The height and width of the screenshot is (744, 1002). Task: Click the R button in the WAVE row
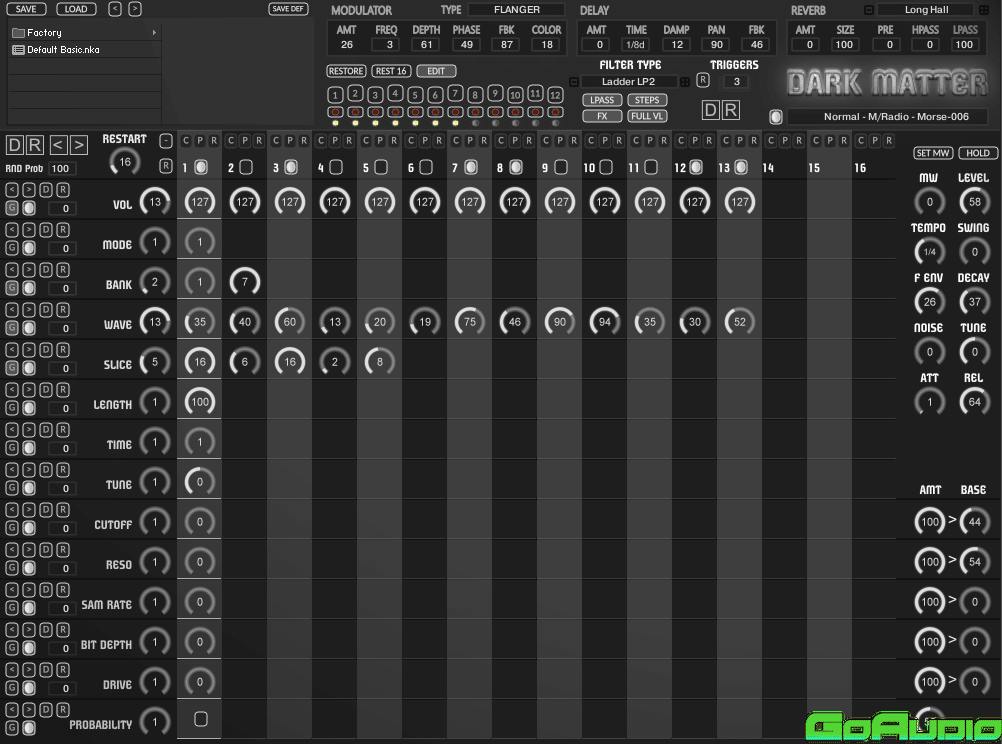pyautogui.click(x=62, y=310)
